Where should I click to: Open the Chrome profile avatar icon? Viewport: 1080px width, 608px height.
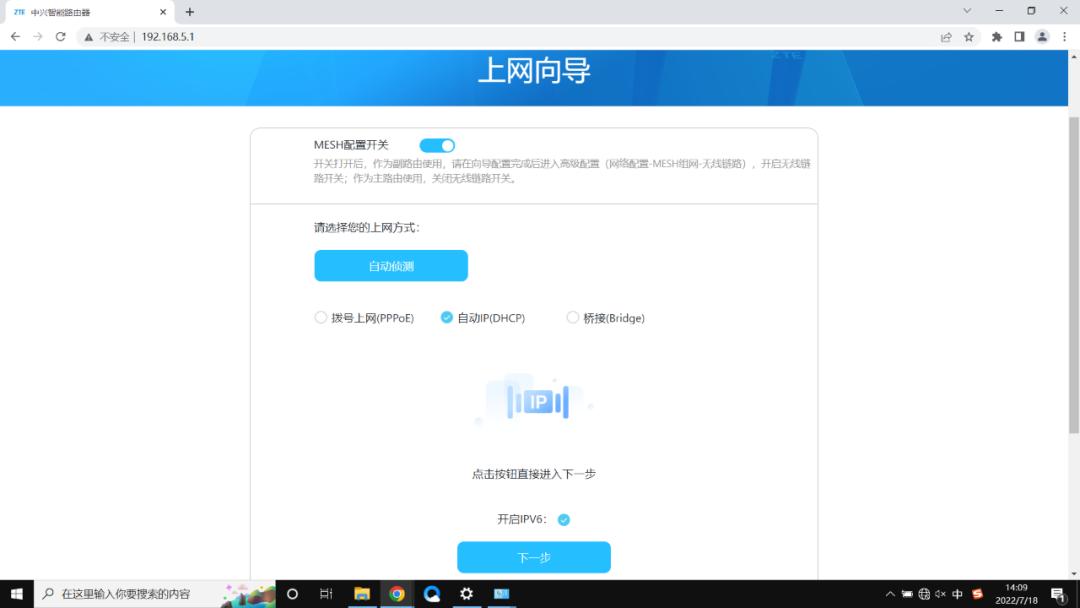coord(1042,36)
